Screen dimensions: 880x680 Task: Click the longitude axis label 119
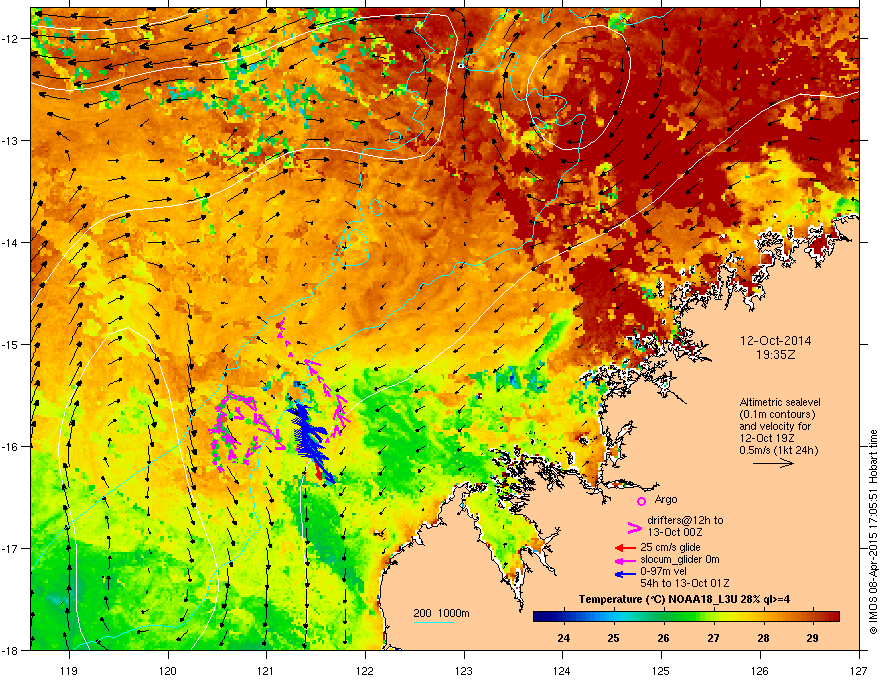[x=69, y=670]
